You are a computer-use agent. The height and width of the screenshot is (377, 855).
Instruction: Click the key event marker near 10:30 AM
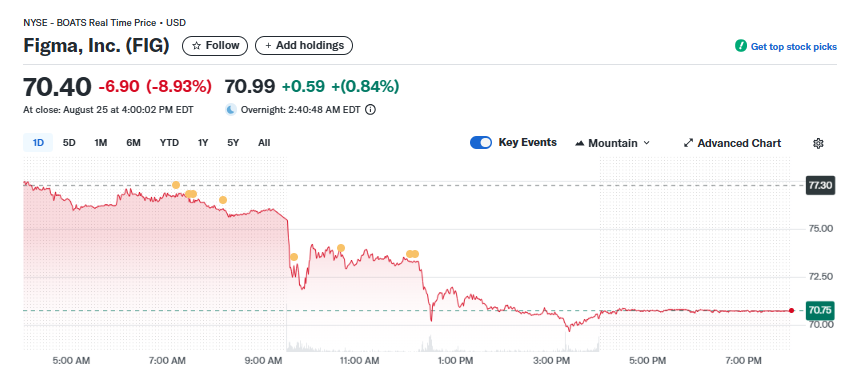(x=341, y=248)
